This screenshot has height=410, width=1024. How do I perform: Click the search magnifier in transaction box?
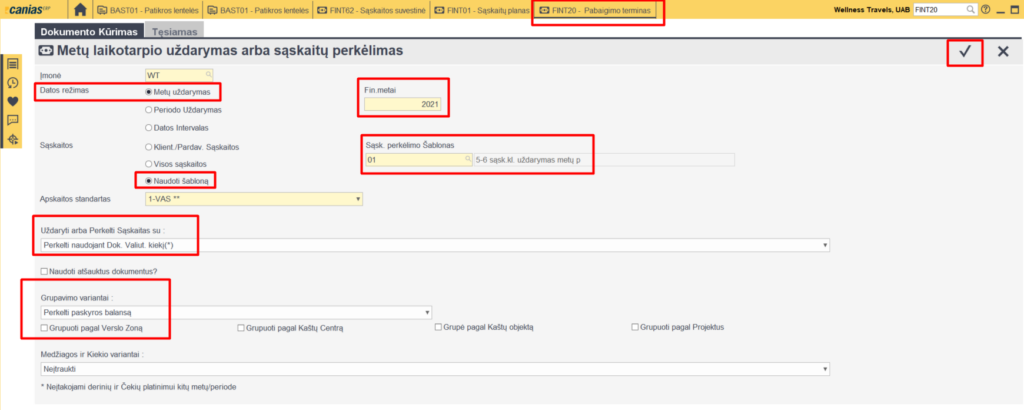[968, 10]
